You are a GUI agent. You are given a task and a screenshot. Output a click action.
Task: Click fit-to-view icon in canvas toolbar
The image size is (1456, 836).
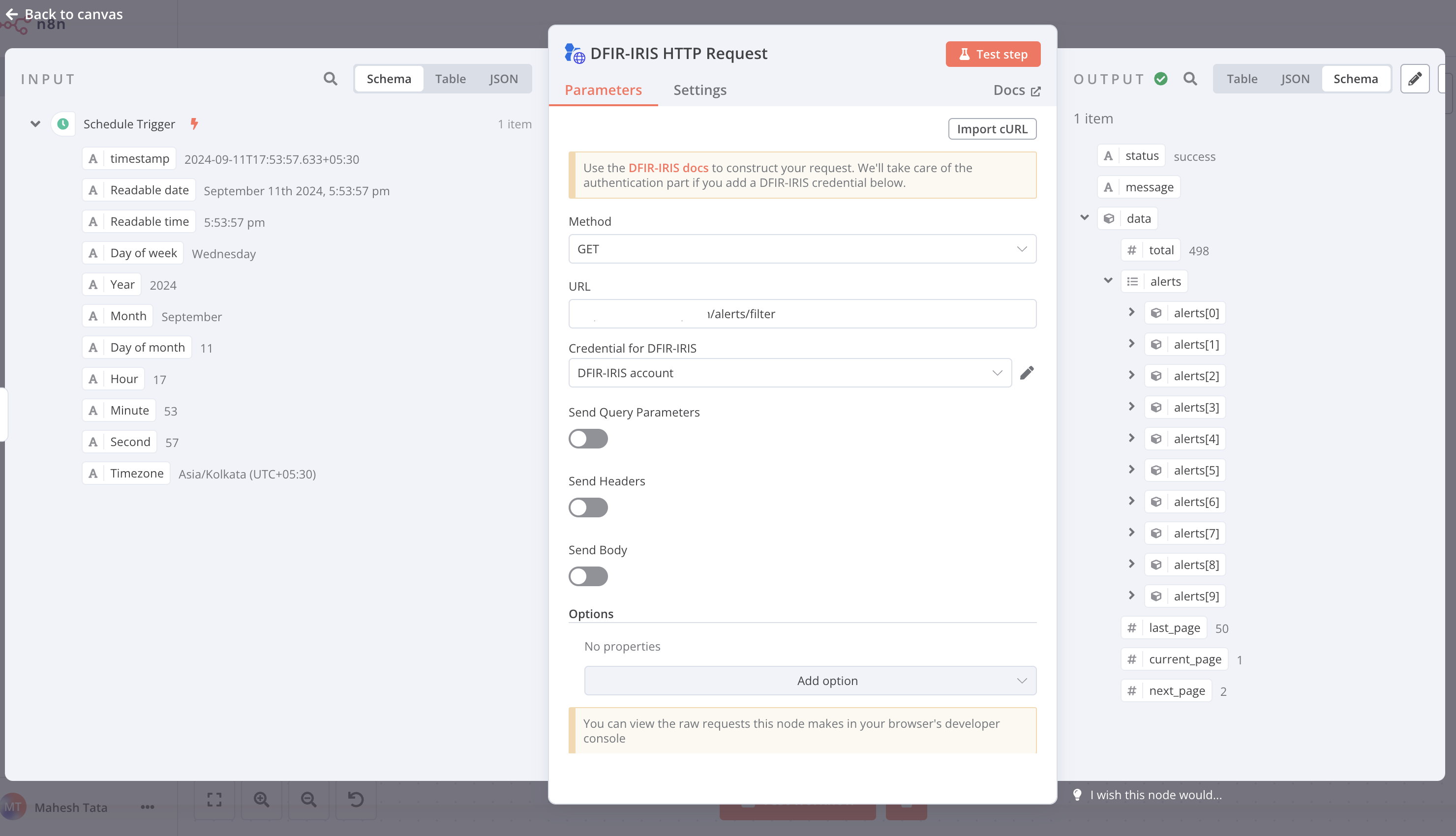tap(214, 799)
